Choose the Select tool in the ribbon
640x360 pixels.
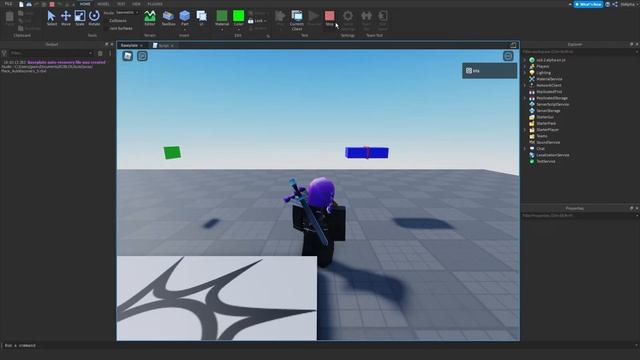pyautogui.click(x=51, y=18)
